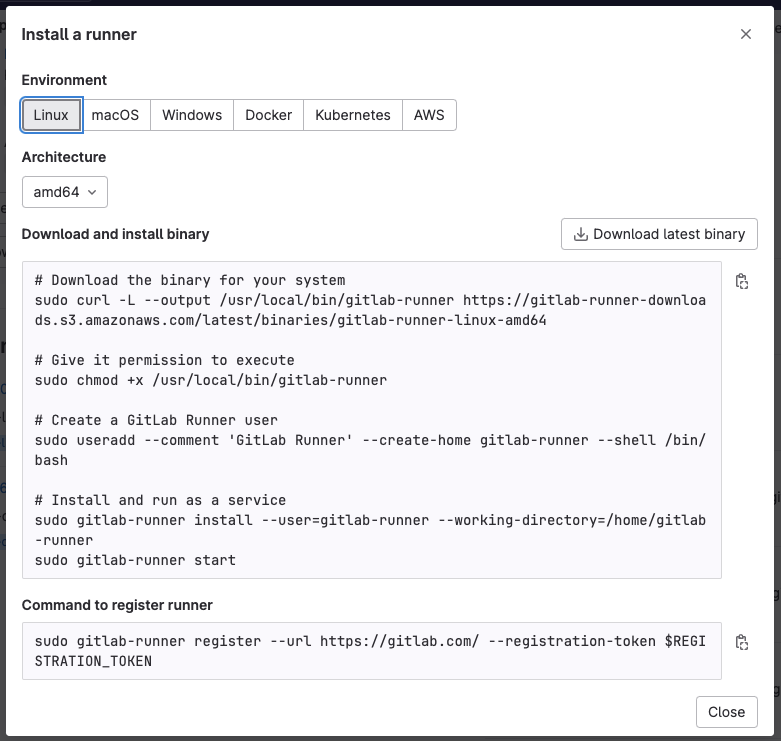Click the 'Download and install binary' heading

[116, 234]
